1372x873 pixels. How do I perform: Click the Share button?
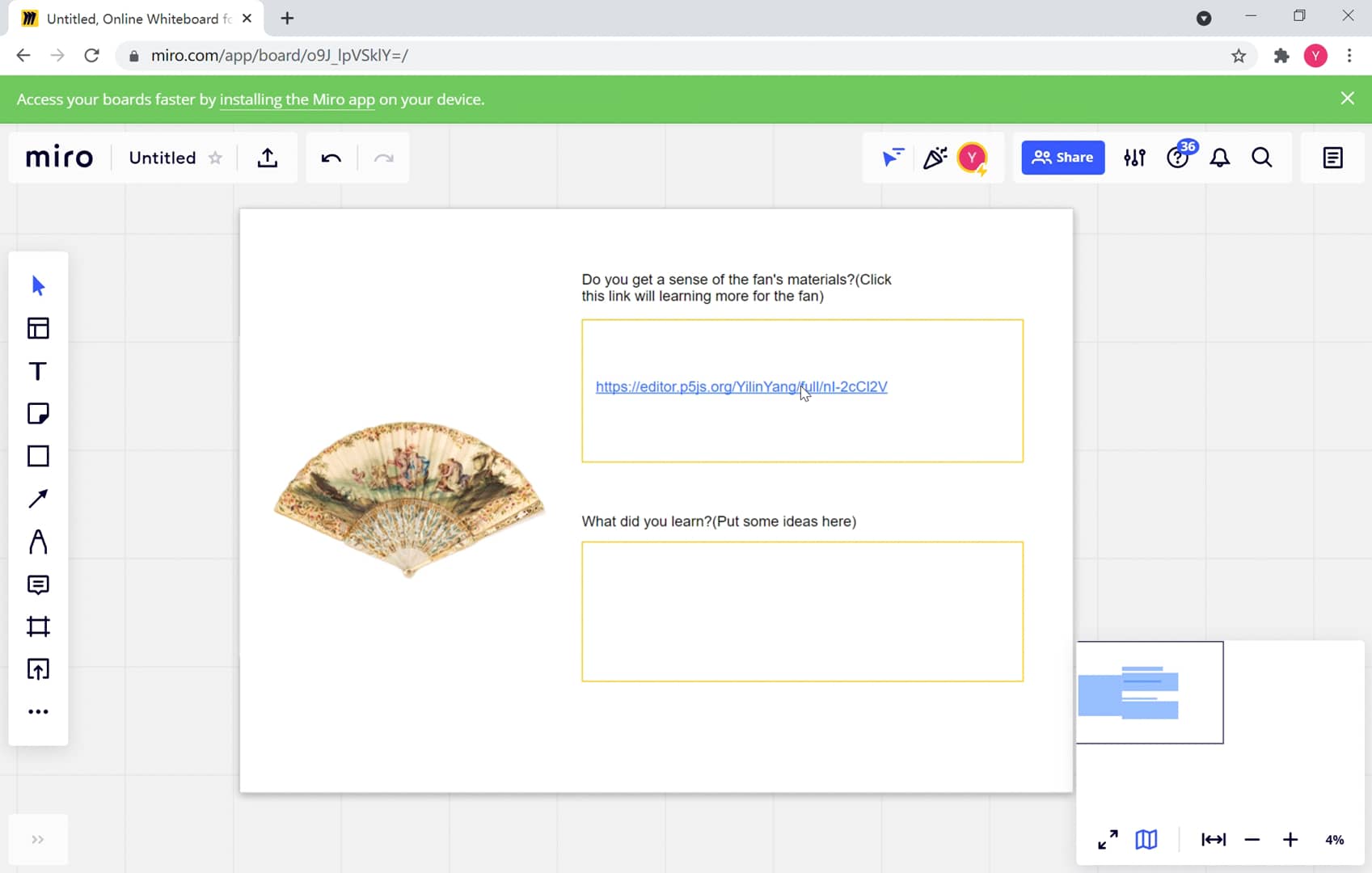point(1062,158)
